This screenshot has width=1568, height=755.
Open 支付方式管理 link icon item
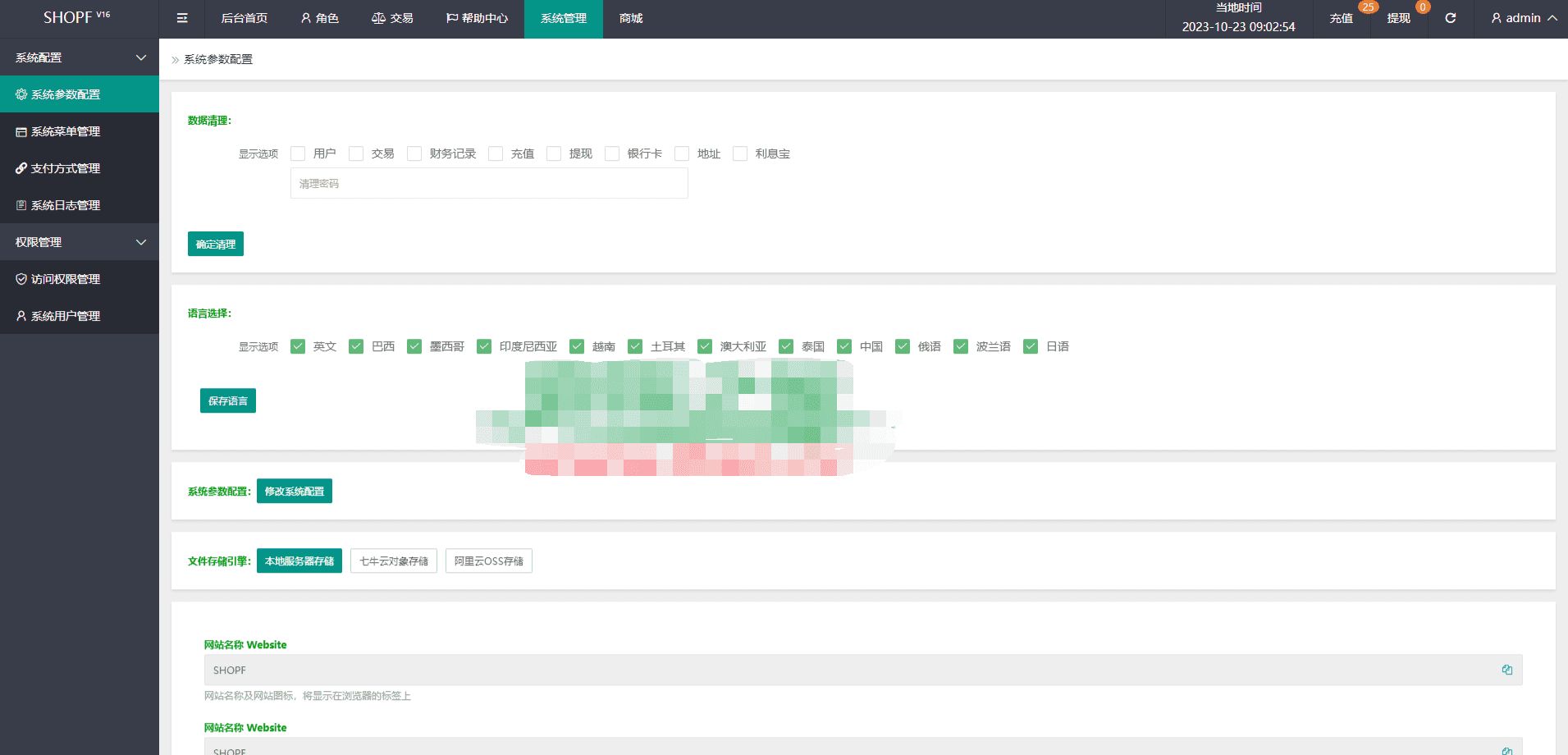[66, 168]
